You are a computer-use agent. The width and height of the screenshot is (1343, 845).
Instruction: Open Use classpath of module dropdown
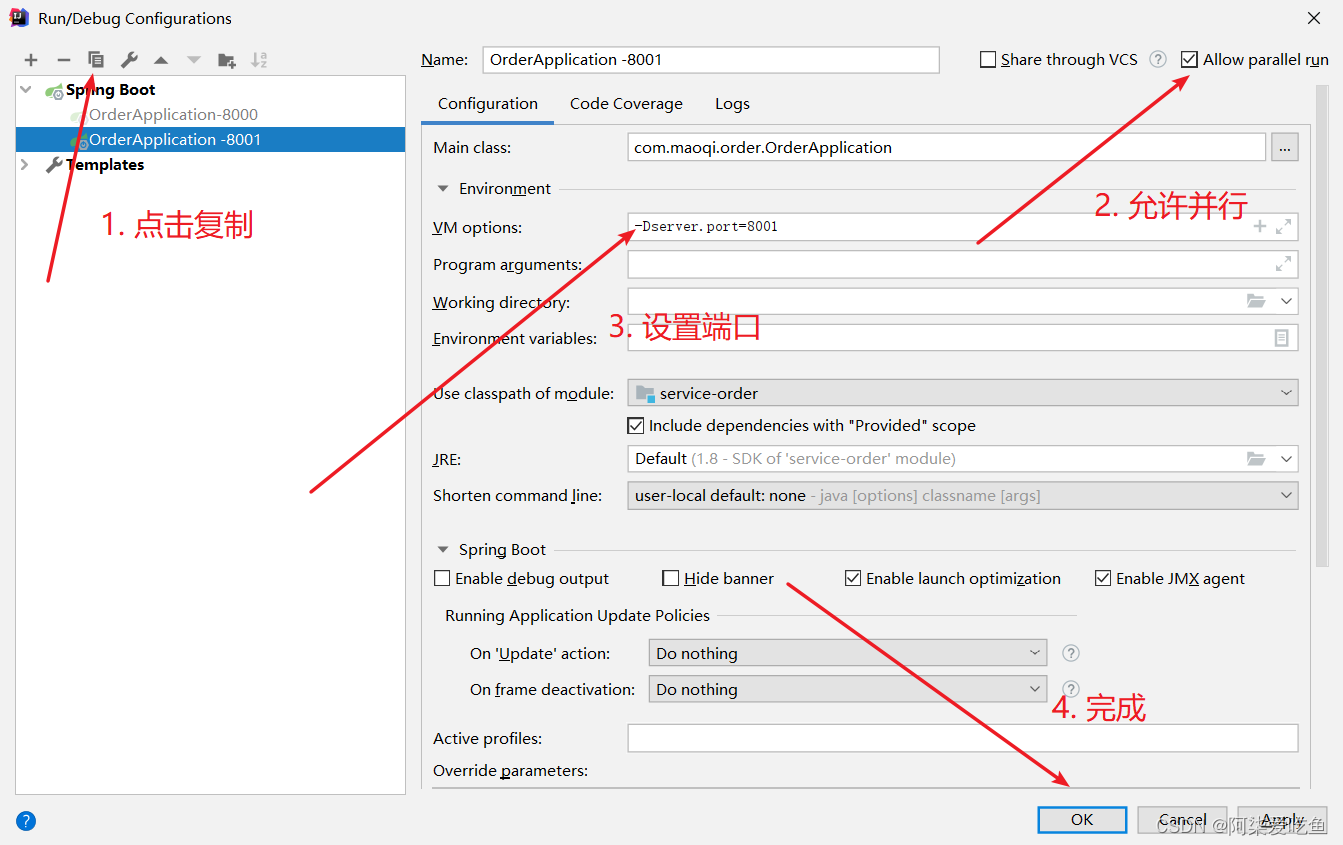coord(962,394)
